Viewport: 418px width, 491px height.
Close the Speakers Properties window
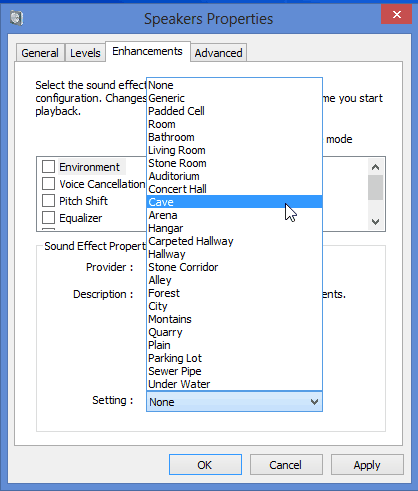tap(396, 14)
